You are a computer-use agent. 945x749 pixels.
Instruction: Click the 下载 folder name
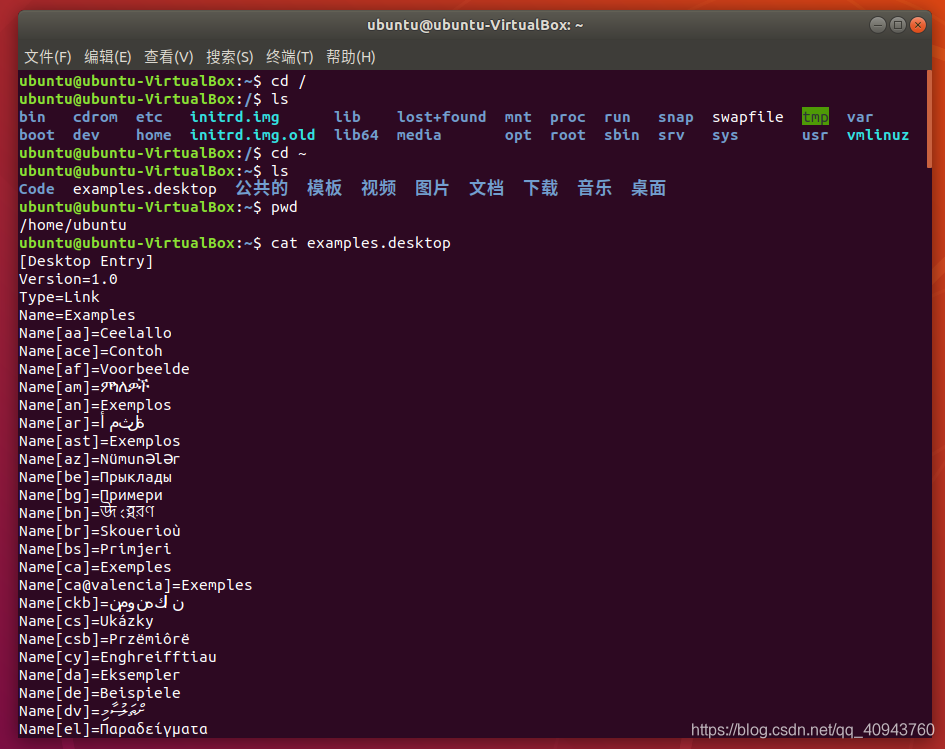541,189
